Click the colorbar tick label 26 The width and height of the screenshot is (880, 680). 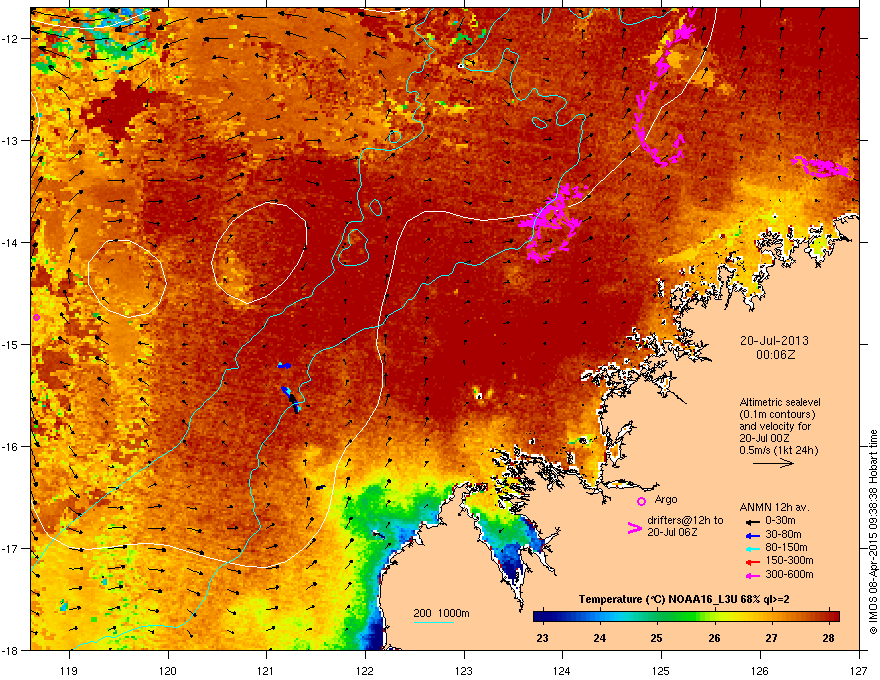[x=714, y=638]
